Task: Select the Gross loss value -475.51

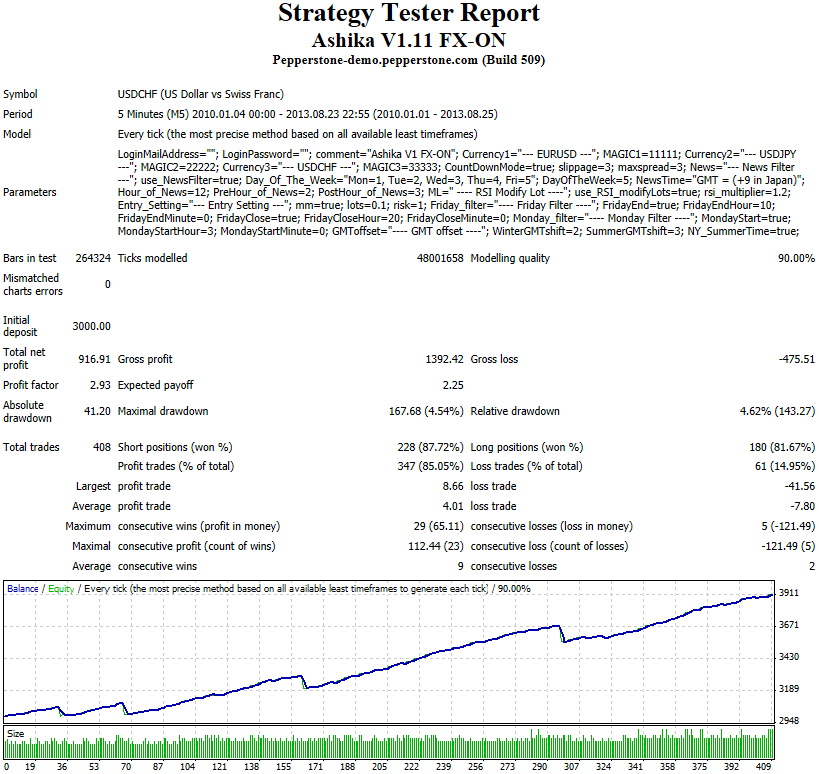Action: [x=790, y=358]
